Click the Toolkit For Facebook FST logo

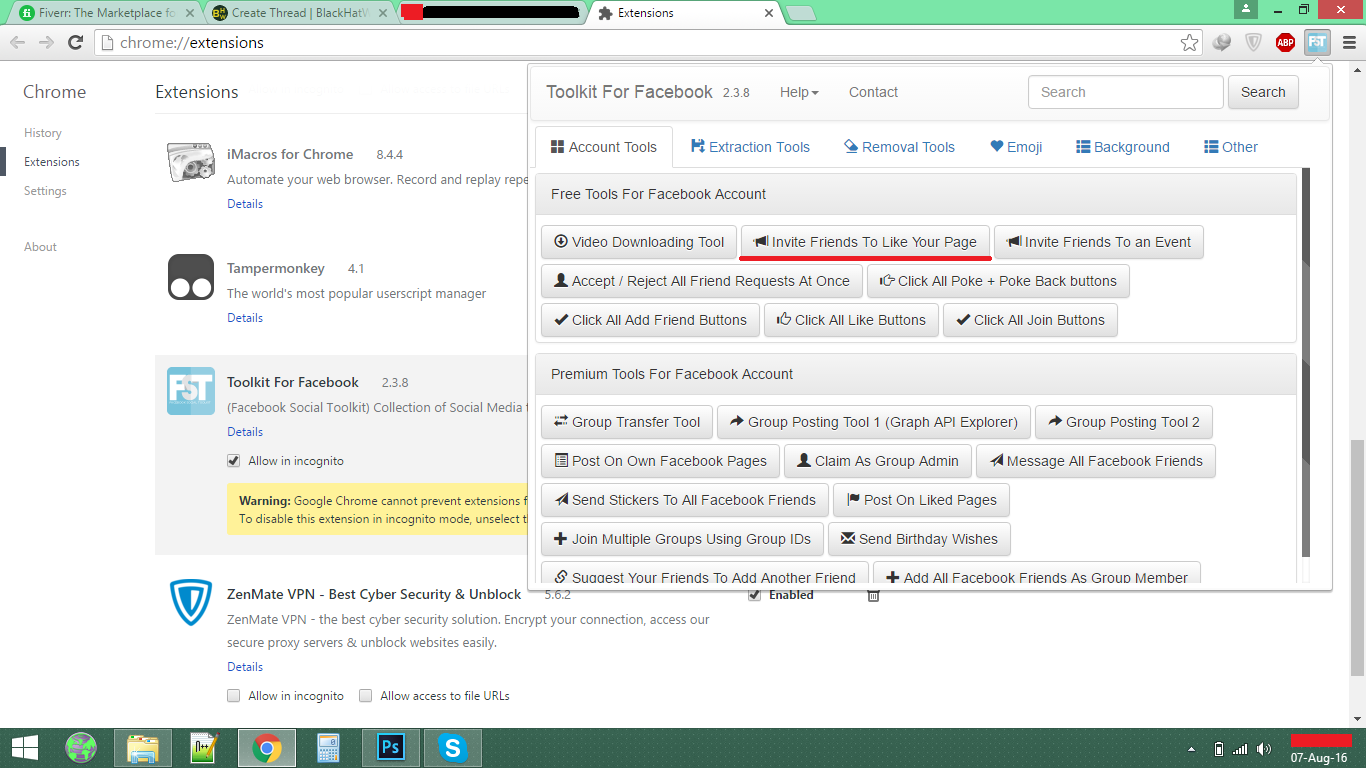tap(191, 391)
